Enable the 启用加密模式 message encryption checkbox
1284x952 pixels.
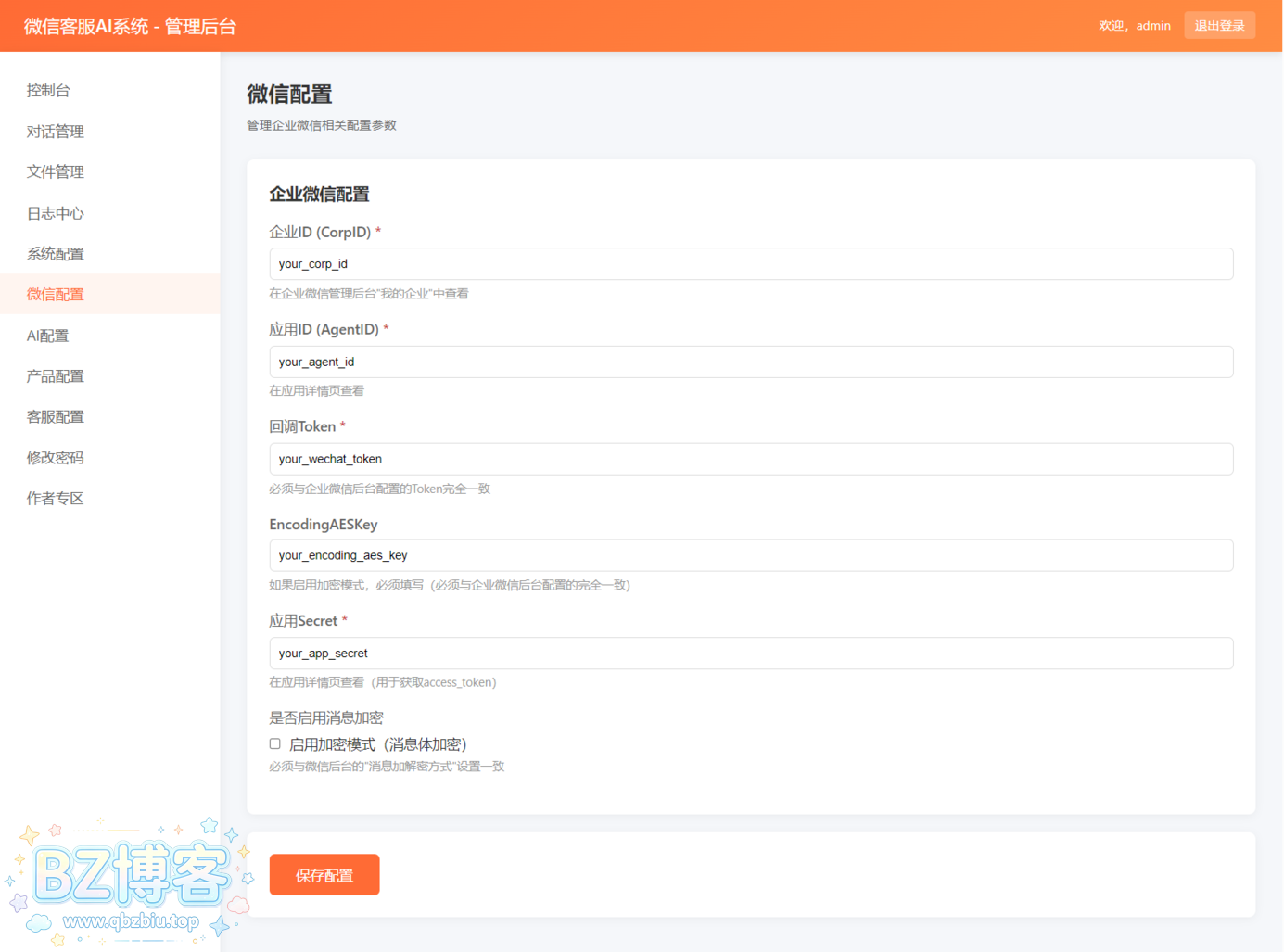point(274,743)
